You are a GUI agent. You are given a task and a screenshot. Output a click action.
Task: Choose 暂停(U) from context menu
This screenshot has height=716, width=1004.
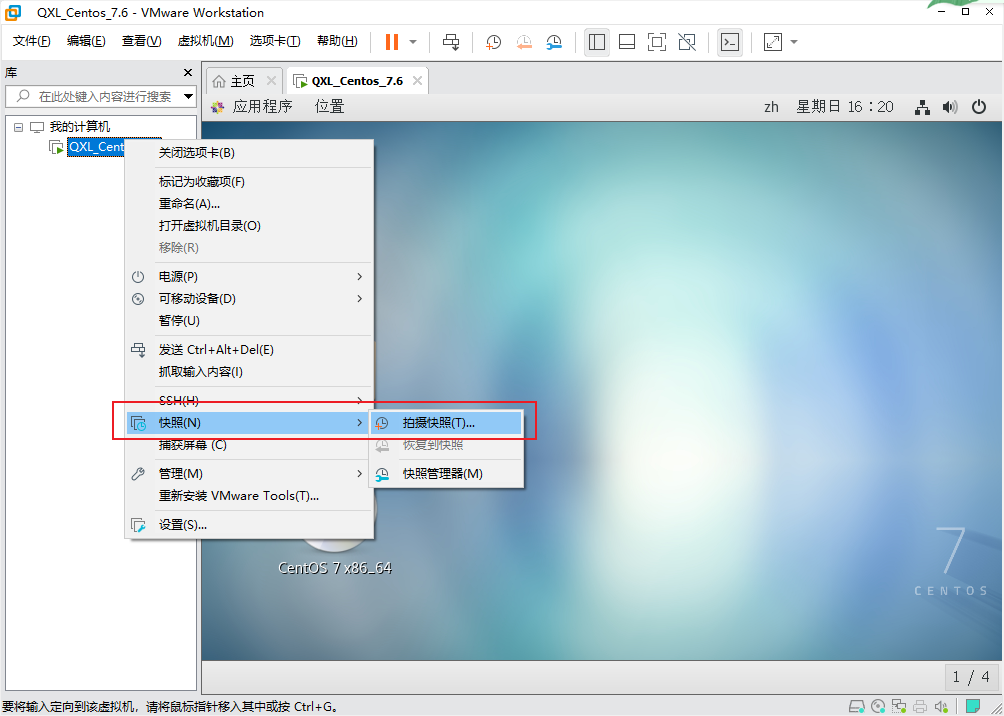click(250, 320)
